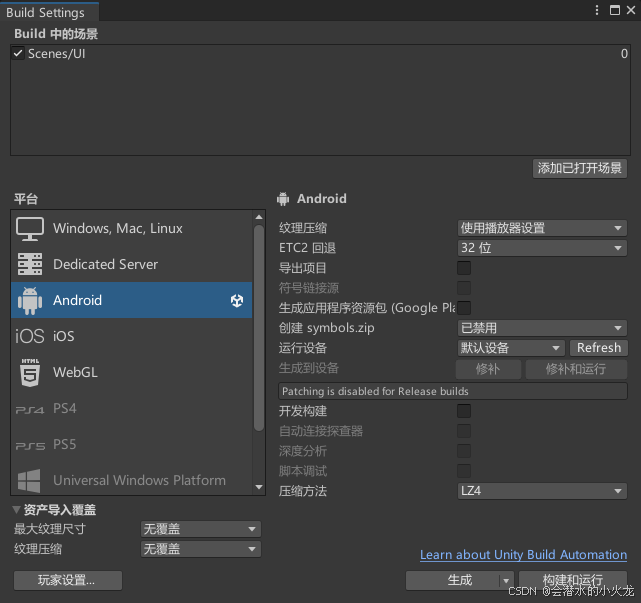Click the iOS platform icon
This screenshot has height=603, width=641.
tap(29, 336)
